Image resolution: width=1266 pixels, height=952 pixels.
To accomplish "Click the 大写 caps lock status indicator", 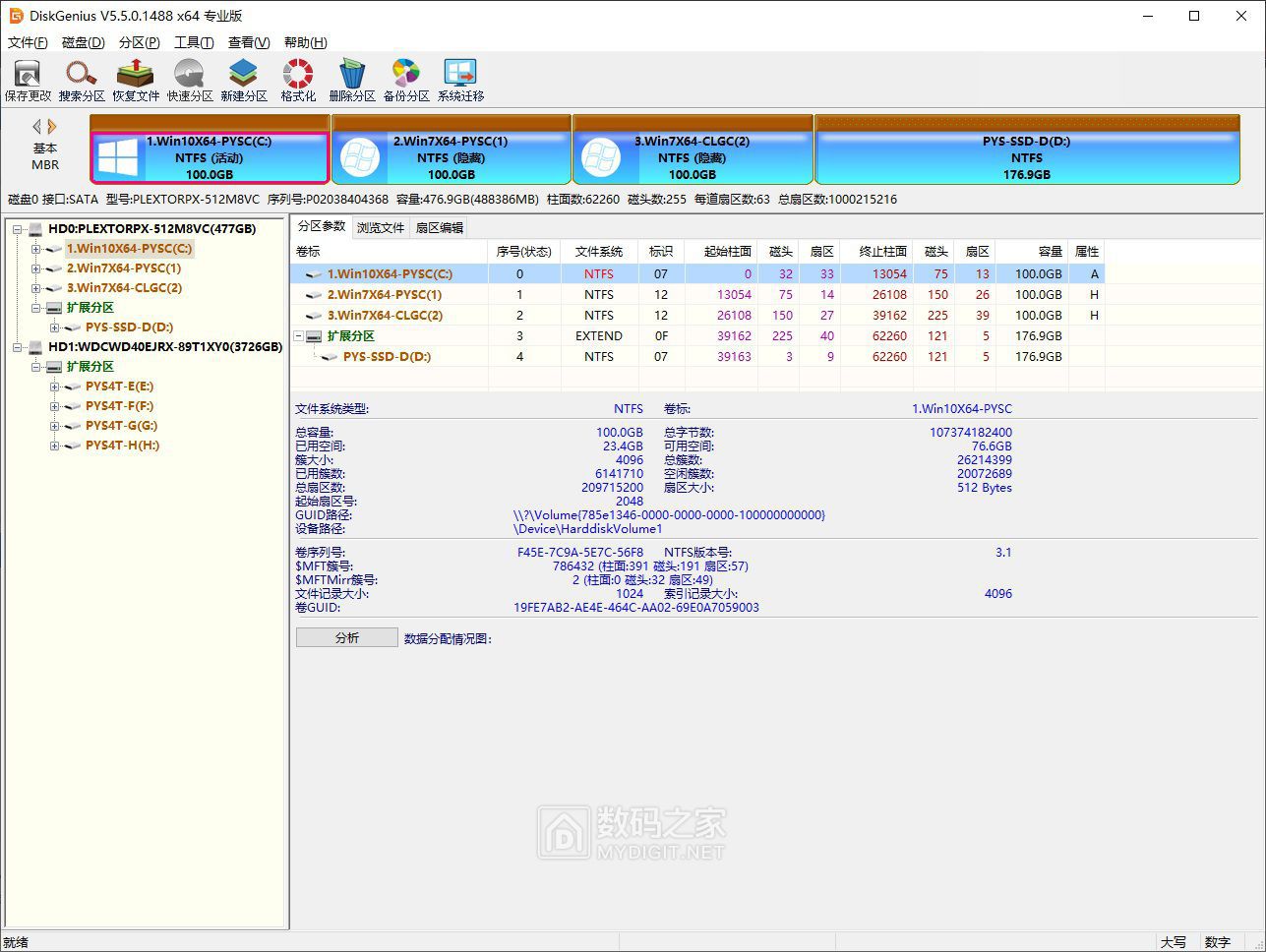I will pyautogui.click(x=1174, y=942).
